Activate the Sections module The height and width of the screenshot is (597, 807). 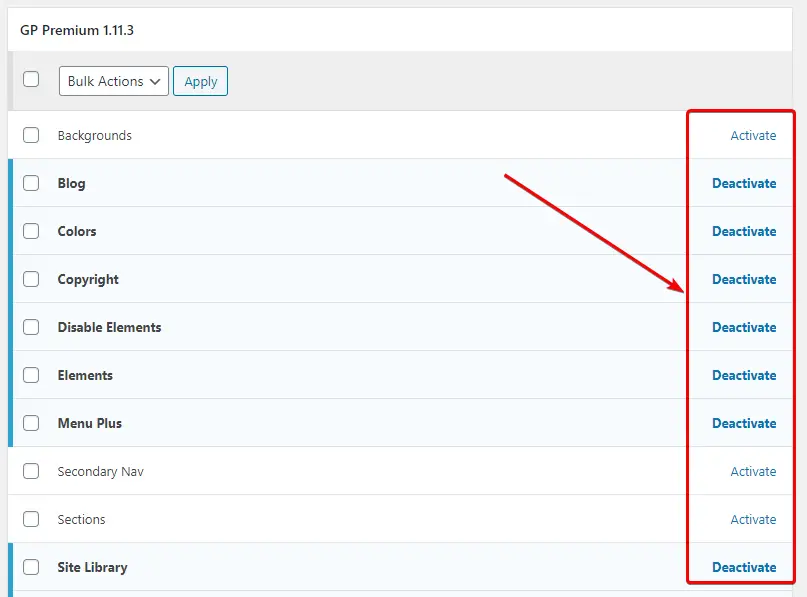[753, 519]
